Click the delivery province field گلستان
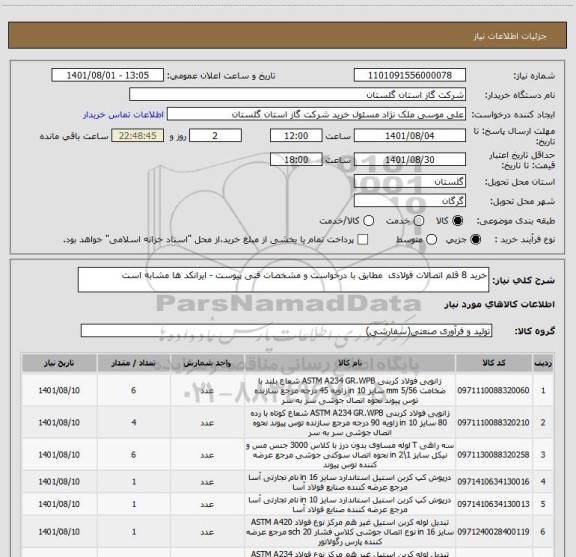The height and width of the screenshot is (557, 576). (x=410, y=182)
